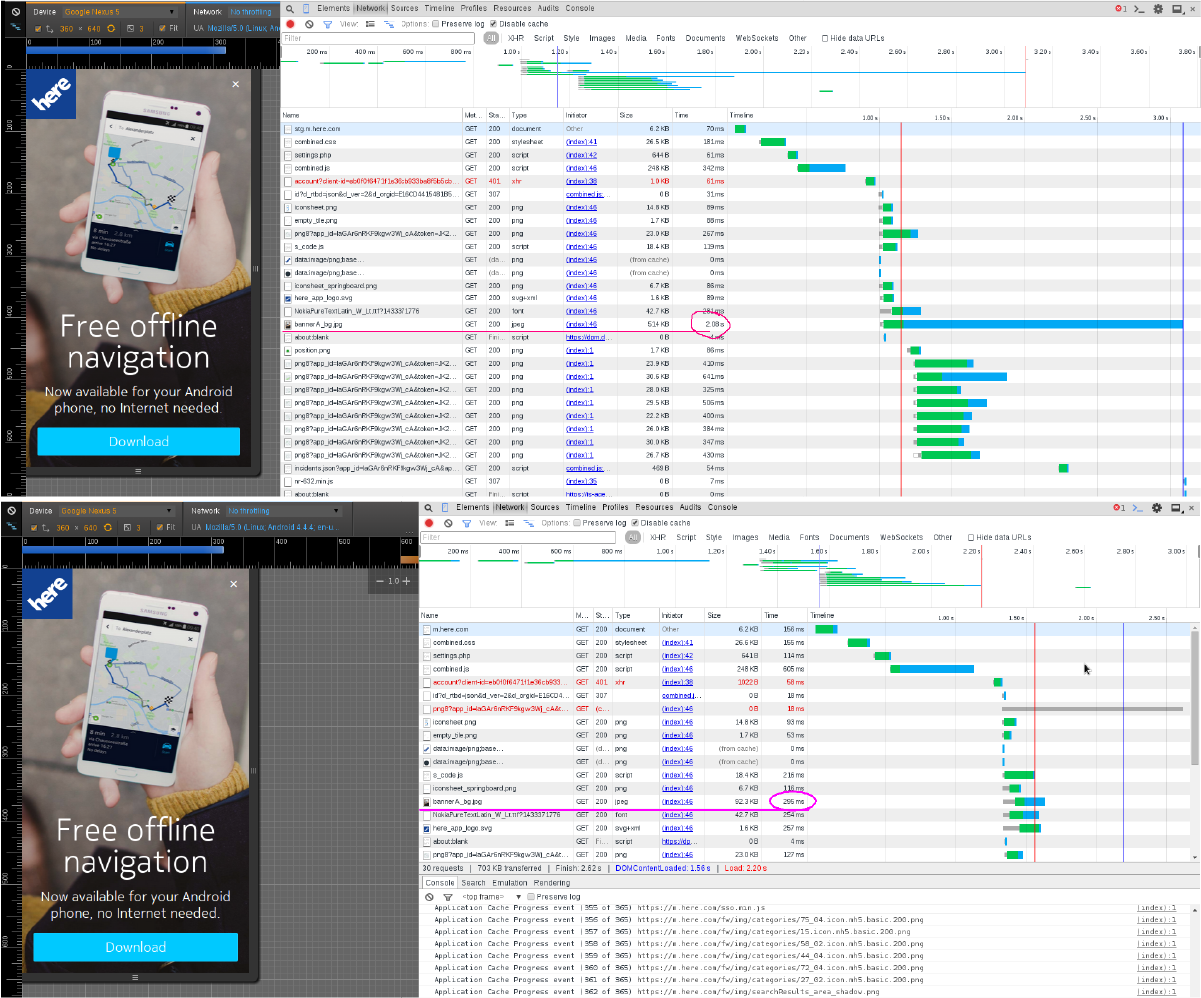Image resolution: width=1201 pixels, height=998 pixels.
Task: Click search magnifier in lower DevTools toolbar
Action: click(429, 508)
